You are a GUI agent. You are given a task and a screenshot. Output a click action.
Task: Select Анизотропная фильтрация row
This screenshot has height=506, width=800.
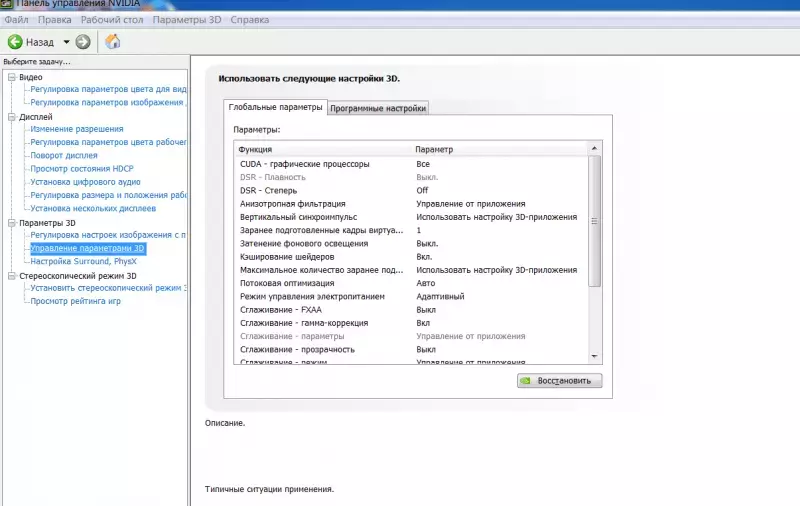pyautogui.click(x=411, y=204)
